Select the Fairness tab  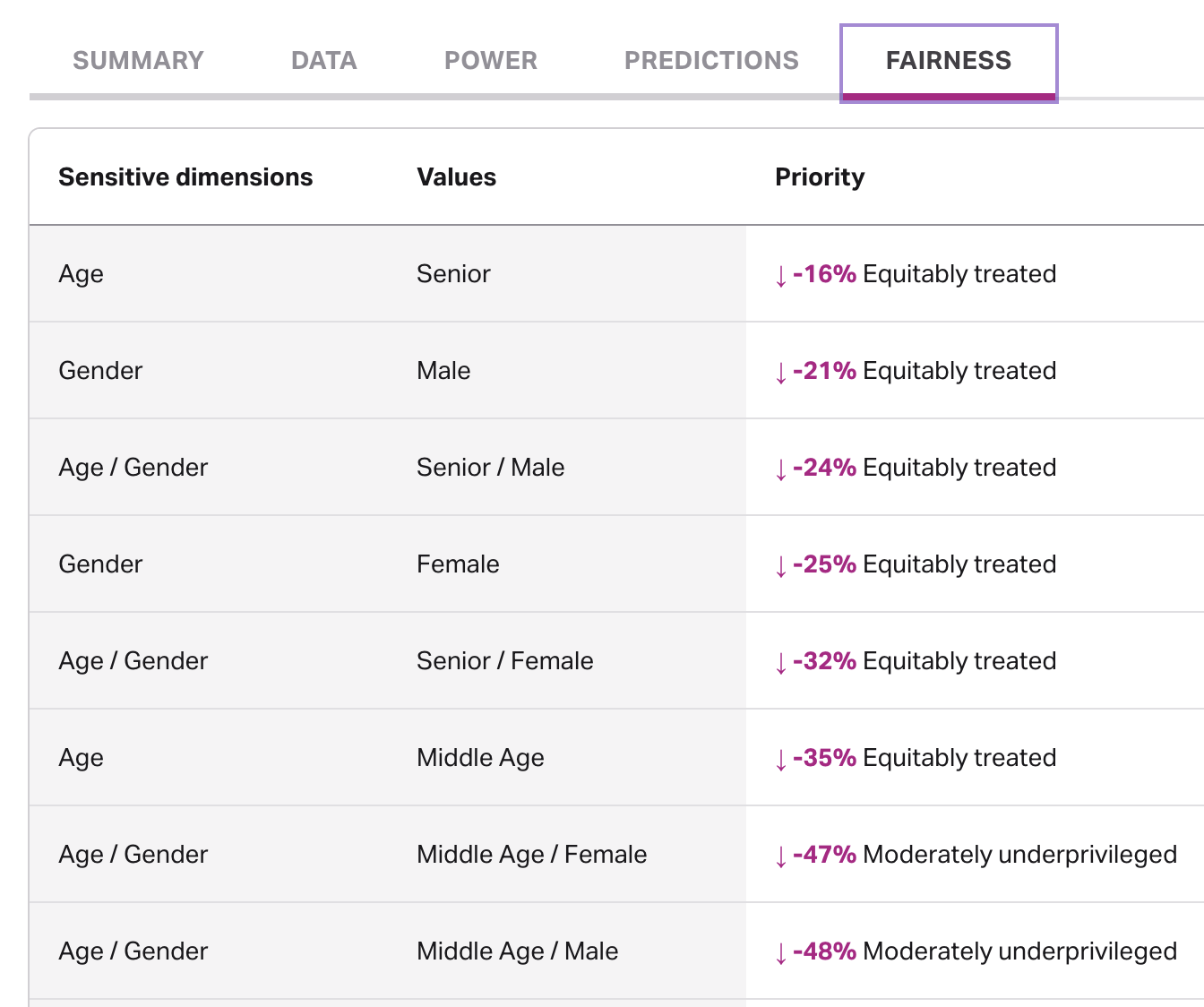948,61
